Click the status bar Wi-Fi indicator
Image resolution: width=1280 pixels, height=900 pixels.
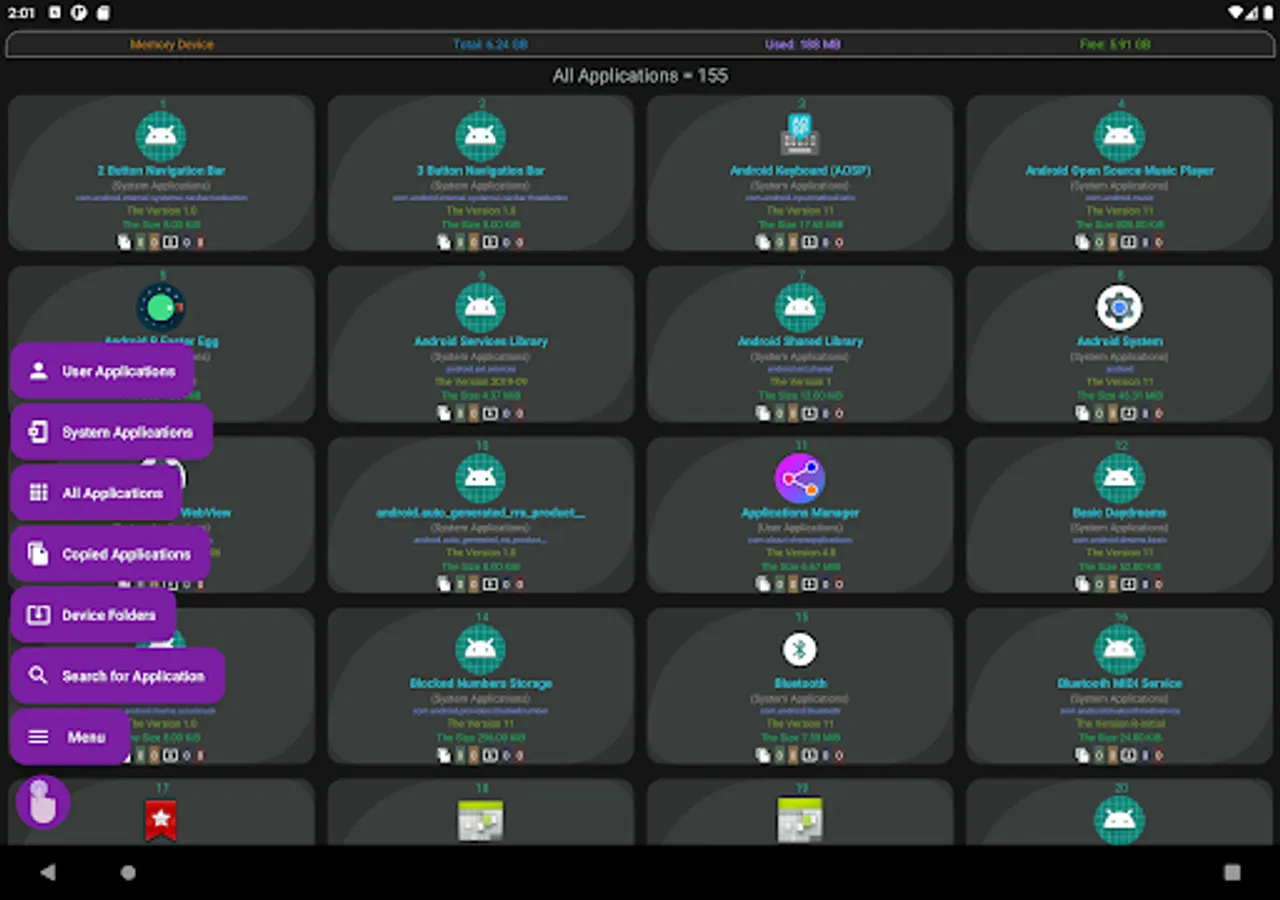tap(1237, 13)
